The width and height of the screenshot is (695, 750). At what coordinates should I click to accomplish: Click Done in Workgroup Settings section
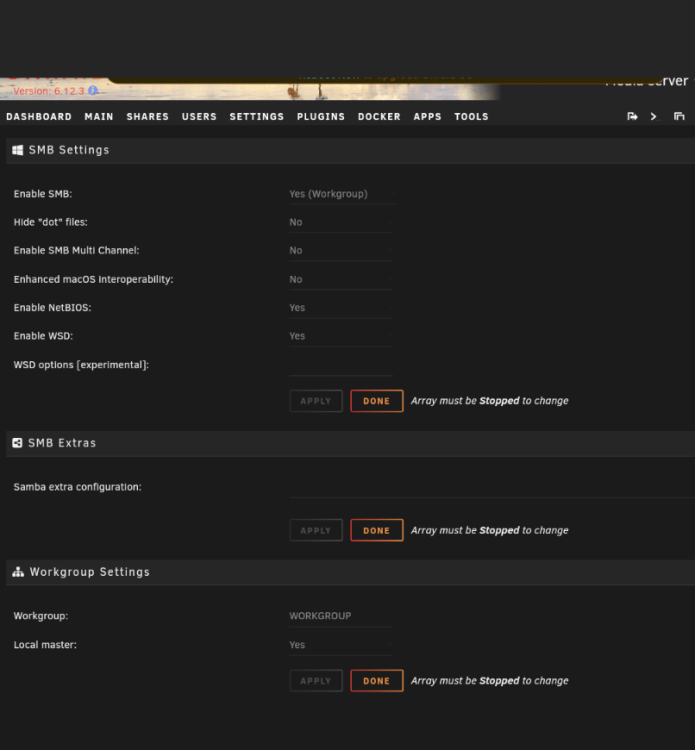point(377,681)
